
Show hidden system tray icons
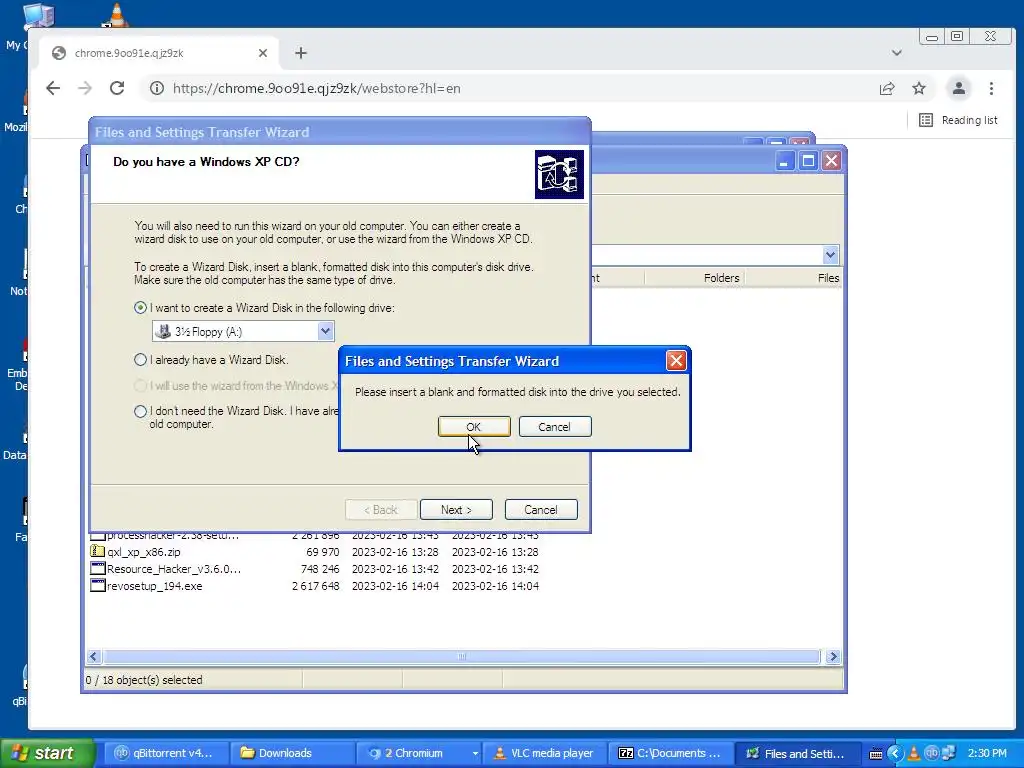pyautogui.click(x=895, y=754)
